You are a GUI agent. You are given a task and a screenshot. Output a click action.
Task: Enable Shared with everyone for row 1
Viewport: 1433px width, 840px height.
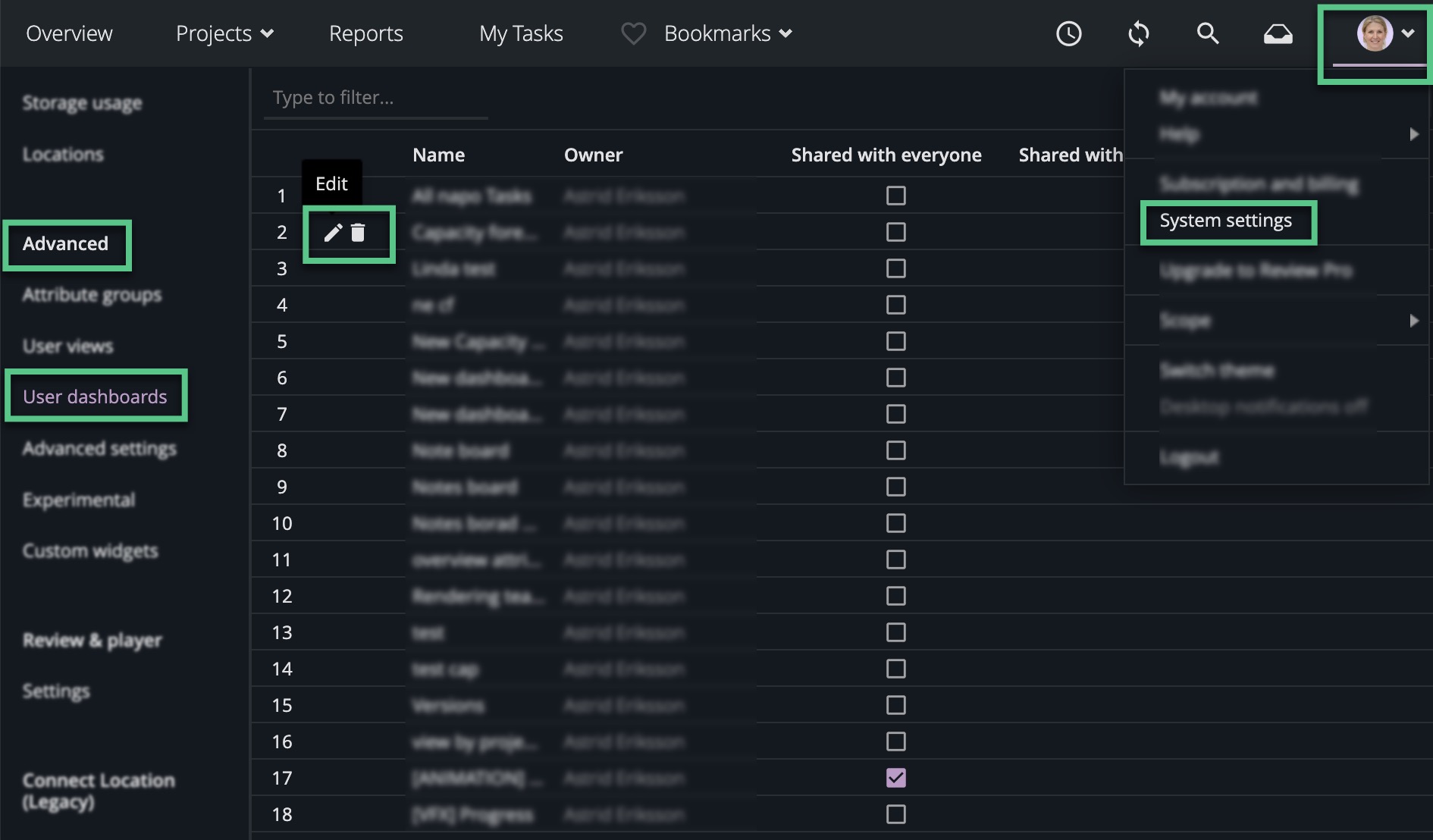pyautogui.click(x=895, y=196)
